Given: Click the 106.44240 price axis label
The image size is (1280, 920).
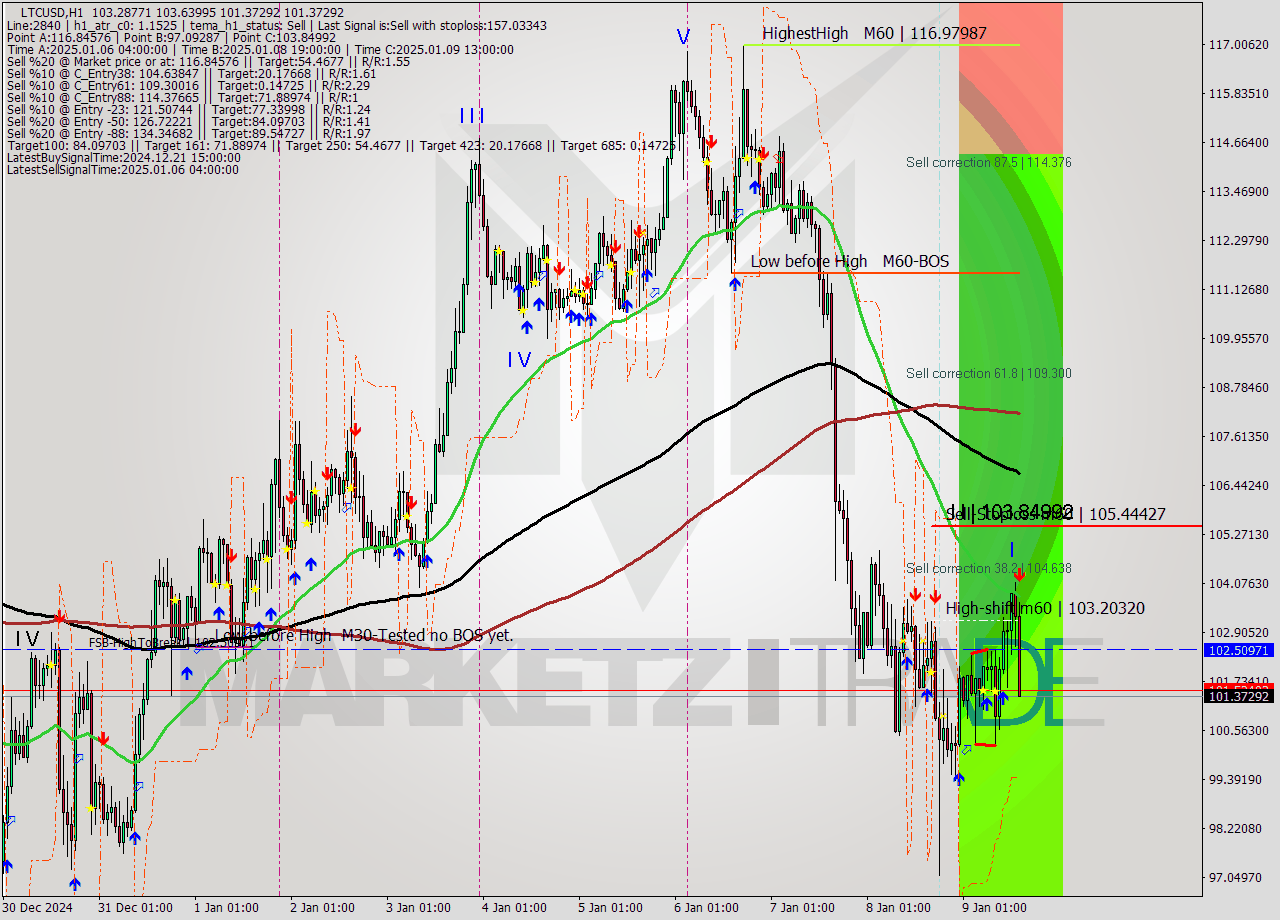Looking at the screenshot, I should click(1238, 486).
